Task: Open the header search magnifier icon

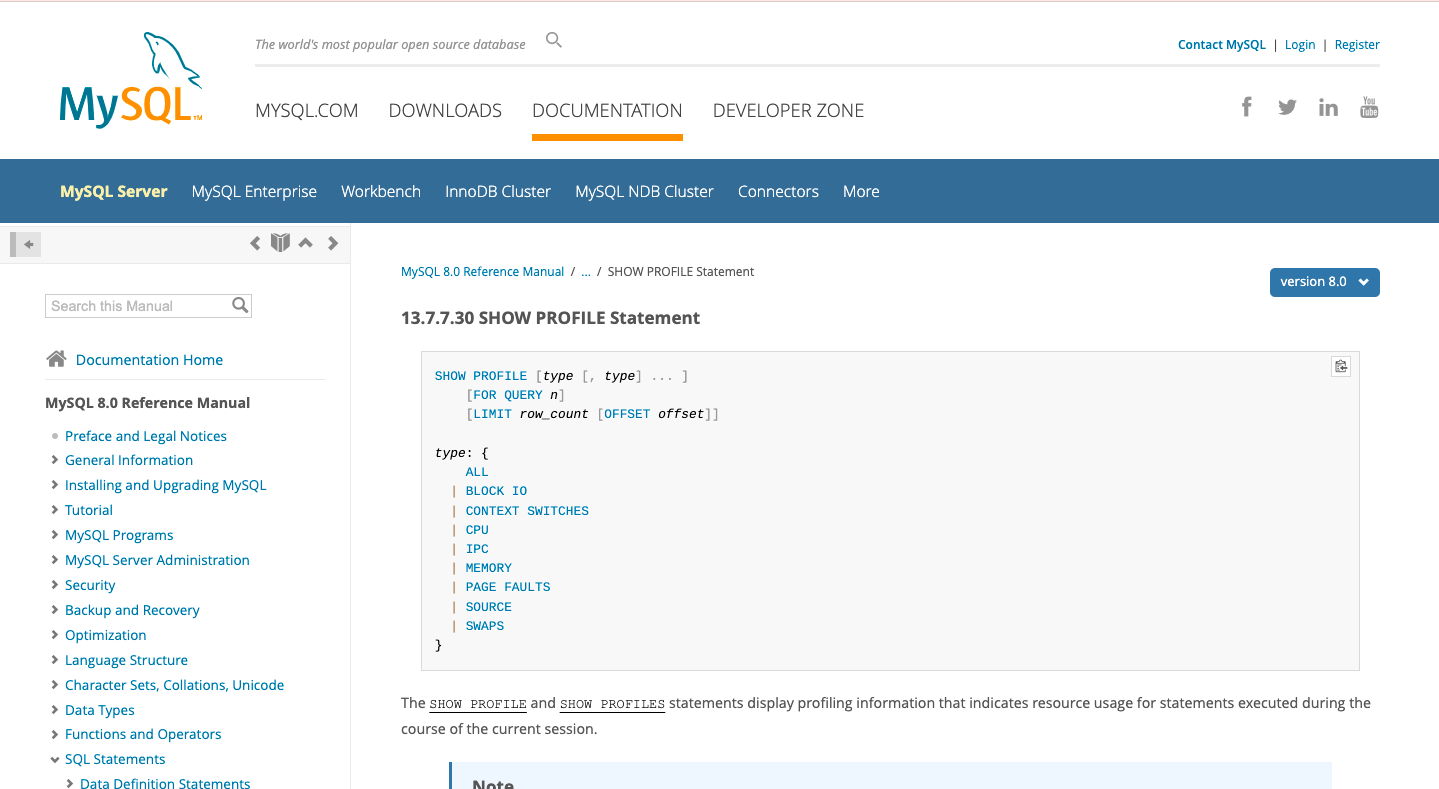Action: point(554,40)
